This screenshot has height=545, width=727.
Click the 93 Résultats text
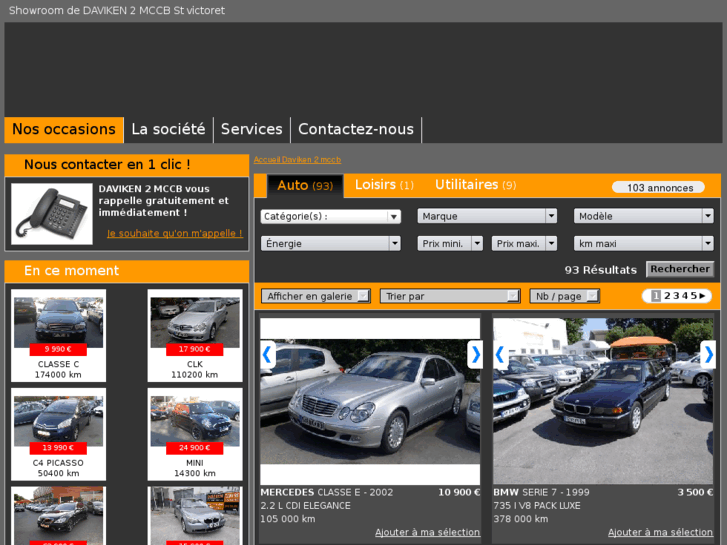(x=600, y=270)
